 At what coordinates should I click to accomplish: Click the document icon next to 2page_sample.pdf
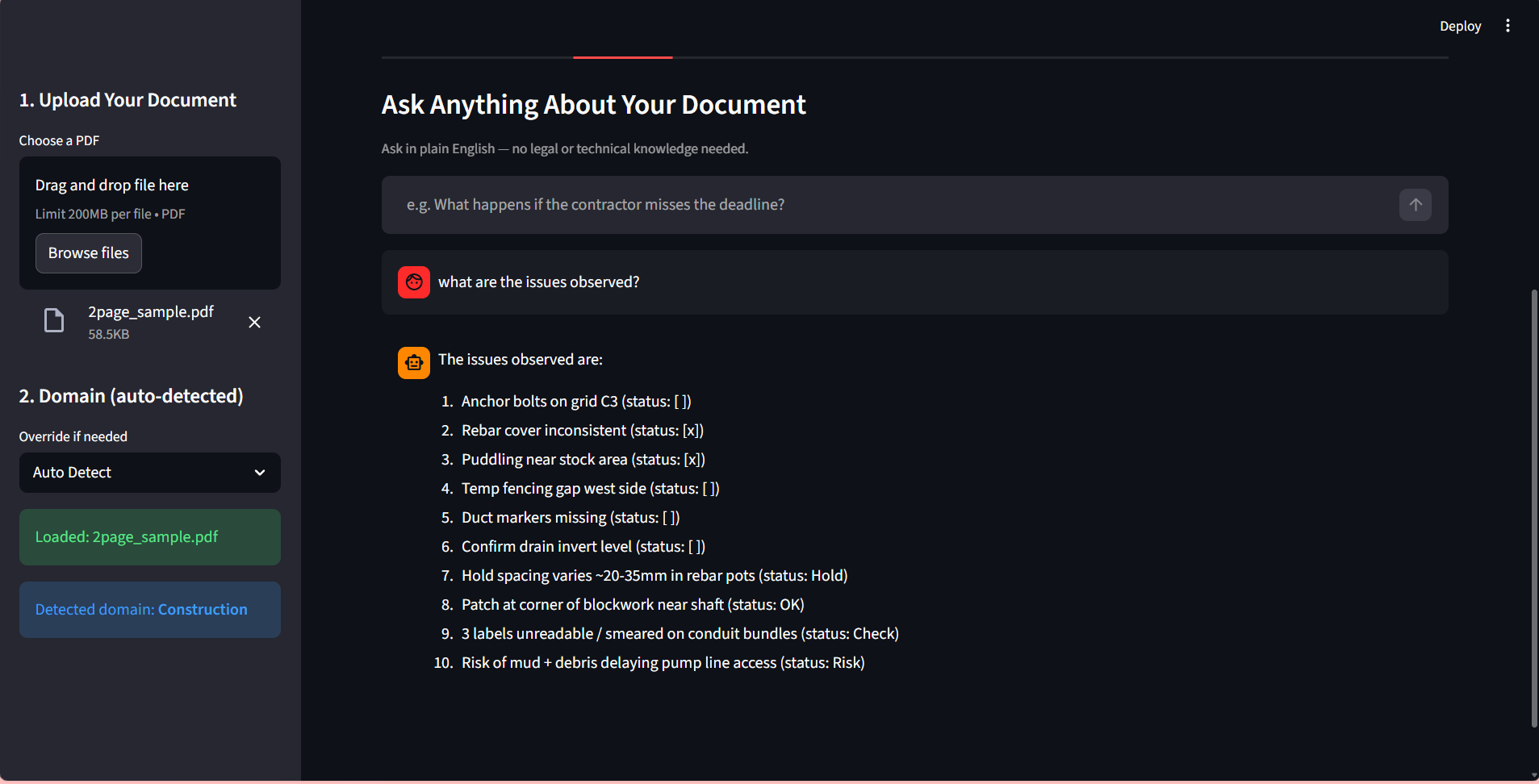click(53, 320)
